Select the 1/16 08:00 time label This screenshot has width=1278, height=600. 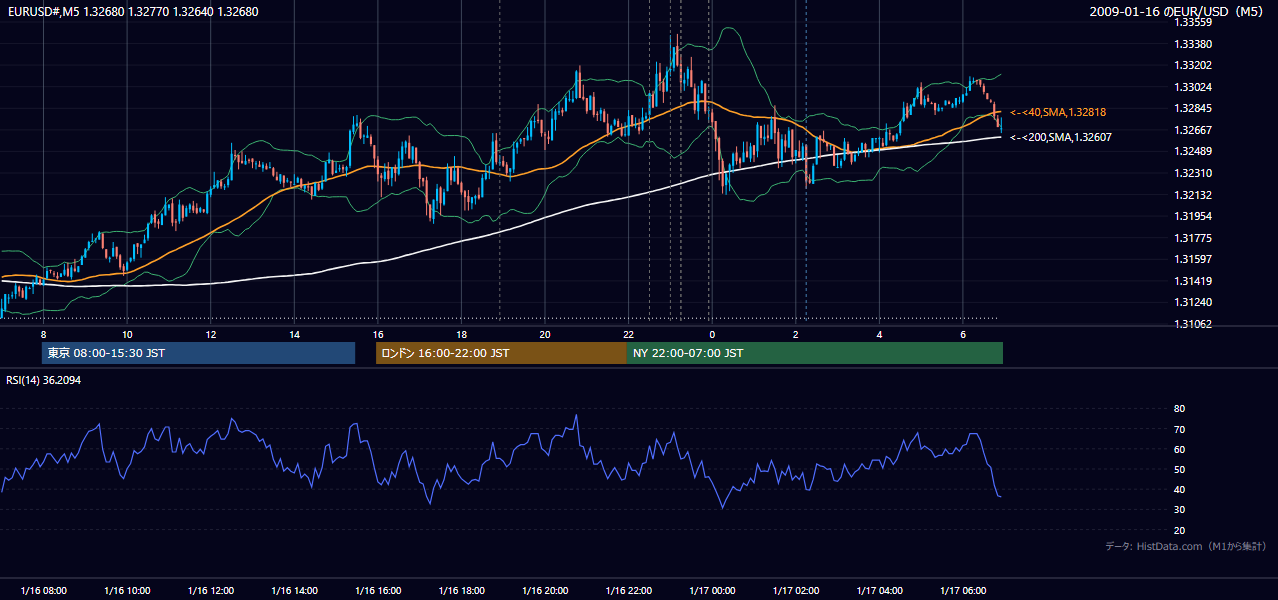(43, 591)
